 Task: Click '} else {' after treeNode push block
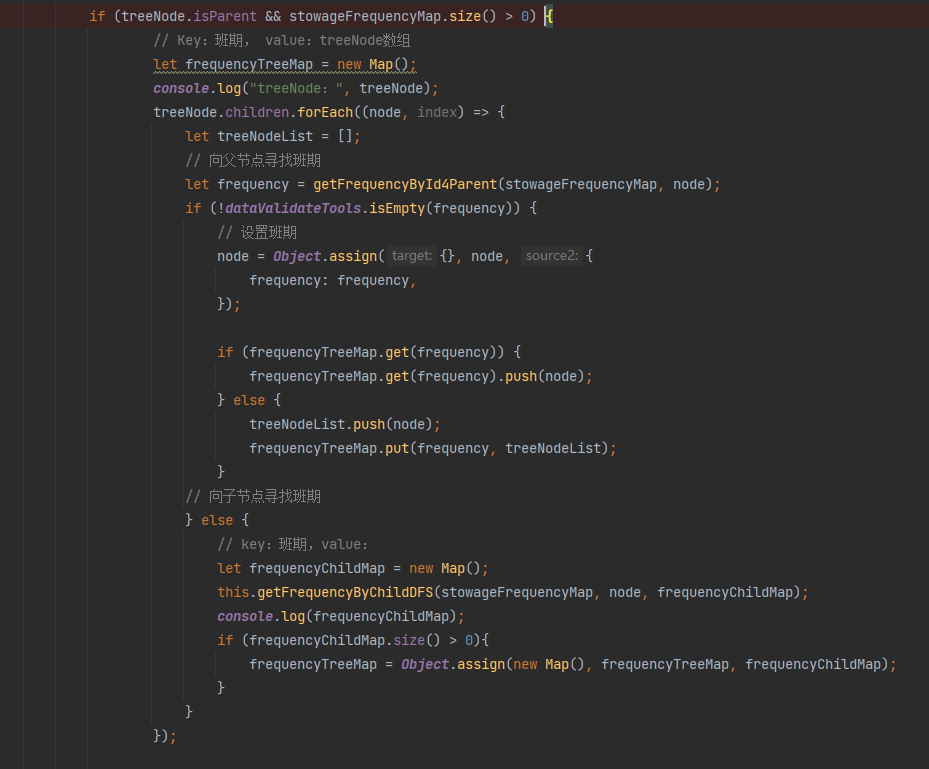click(249, 400)
